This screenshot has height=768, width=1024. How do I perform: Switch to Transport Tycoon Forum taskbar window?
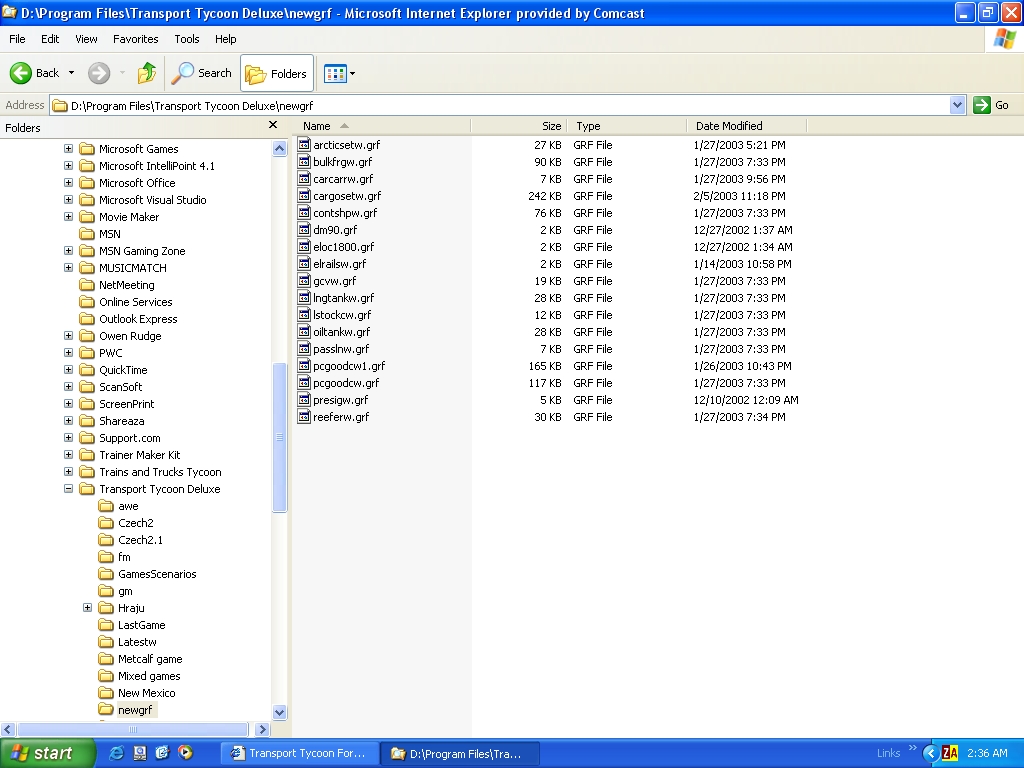[299, 753]
